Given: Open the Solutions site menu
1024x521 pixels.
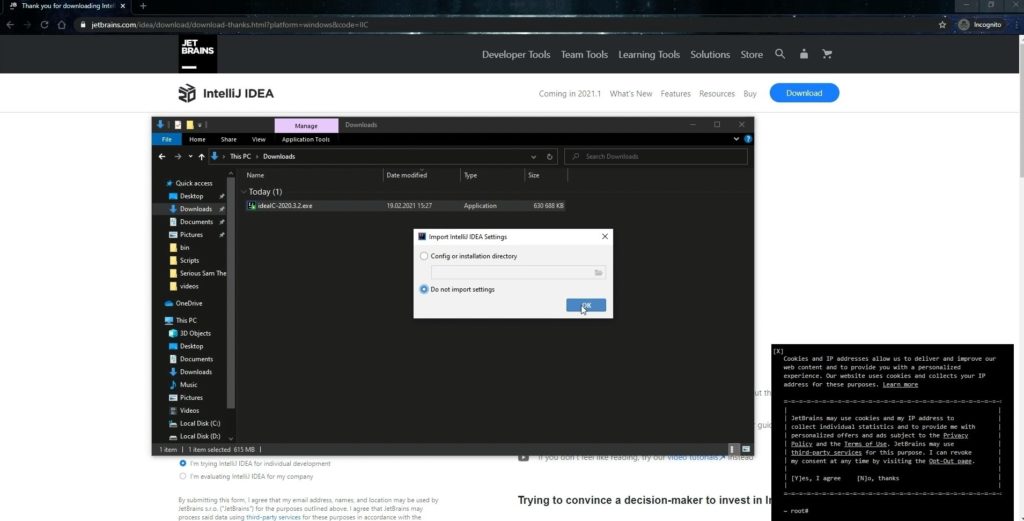Looking at the screenshot, I should click(710, 55).
